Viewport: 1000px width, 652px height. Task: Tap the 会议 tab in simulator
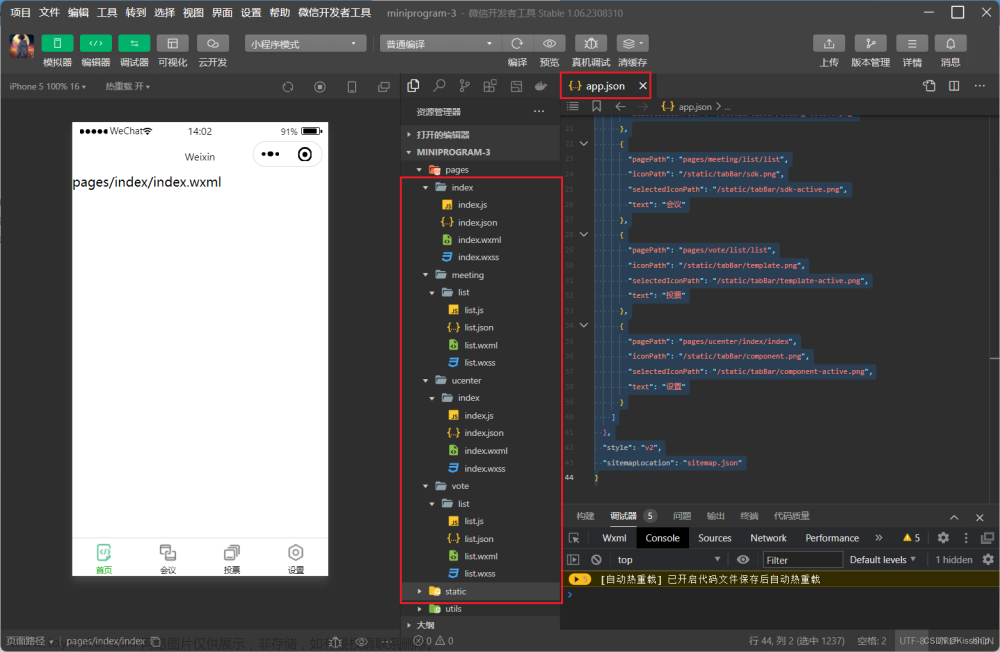click(x=168, y=558)
